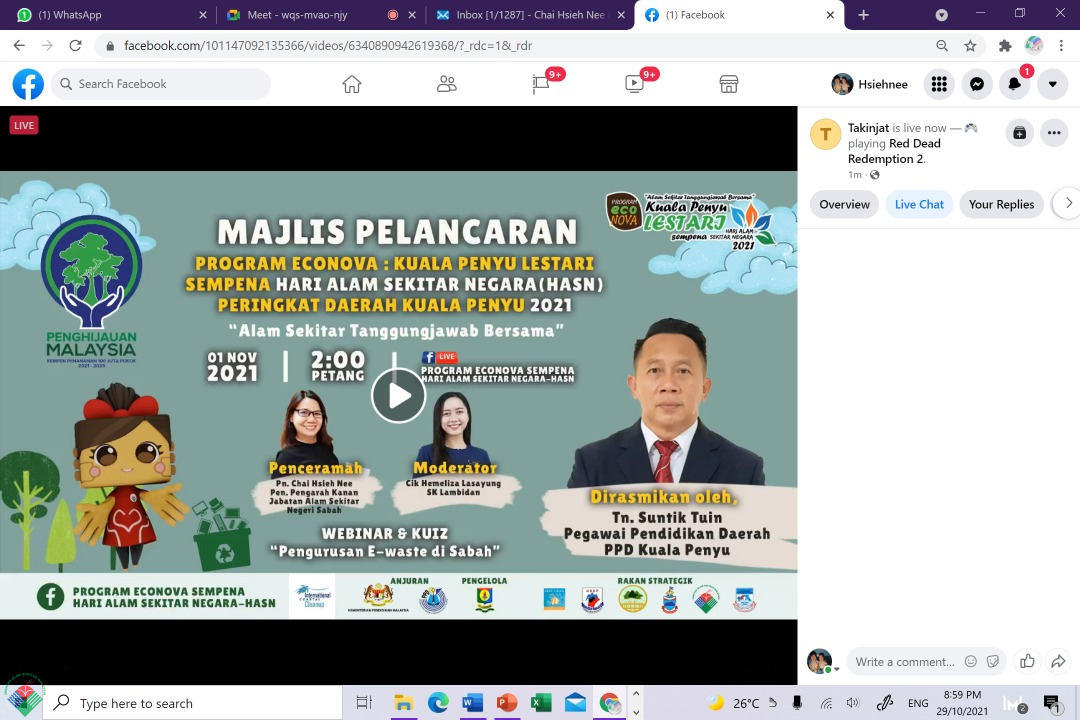Viewport: 1080px width, 720px height.
Task: Open Facebook notifications bell
Action: [x=1015, y=84]
